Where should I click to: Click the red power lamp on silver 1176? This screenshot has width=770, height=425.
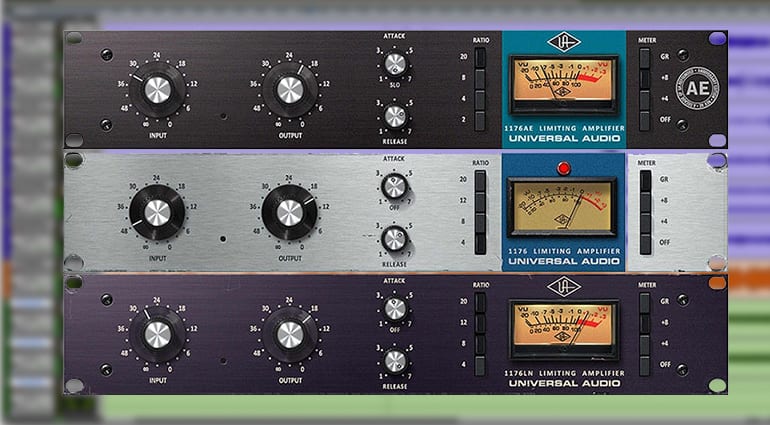[564, 169]
